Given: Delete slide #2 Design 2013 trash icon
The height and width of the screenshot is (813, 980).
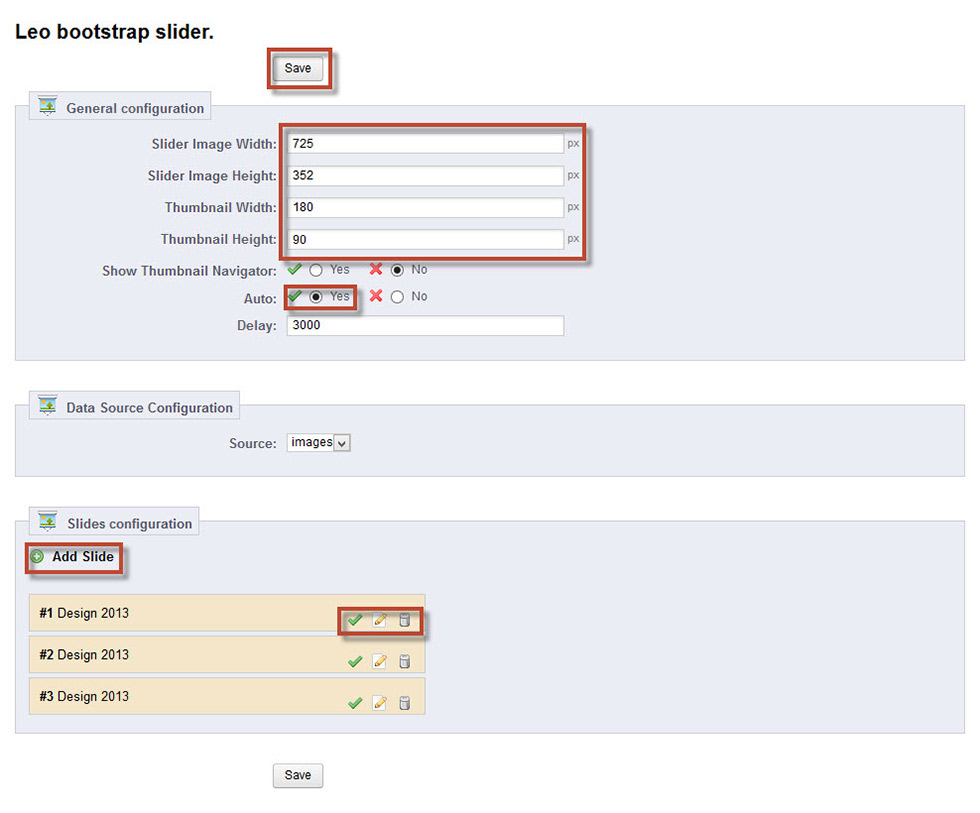Looking at the screenshot, I should point(404,661).
